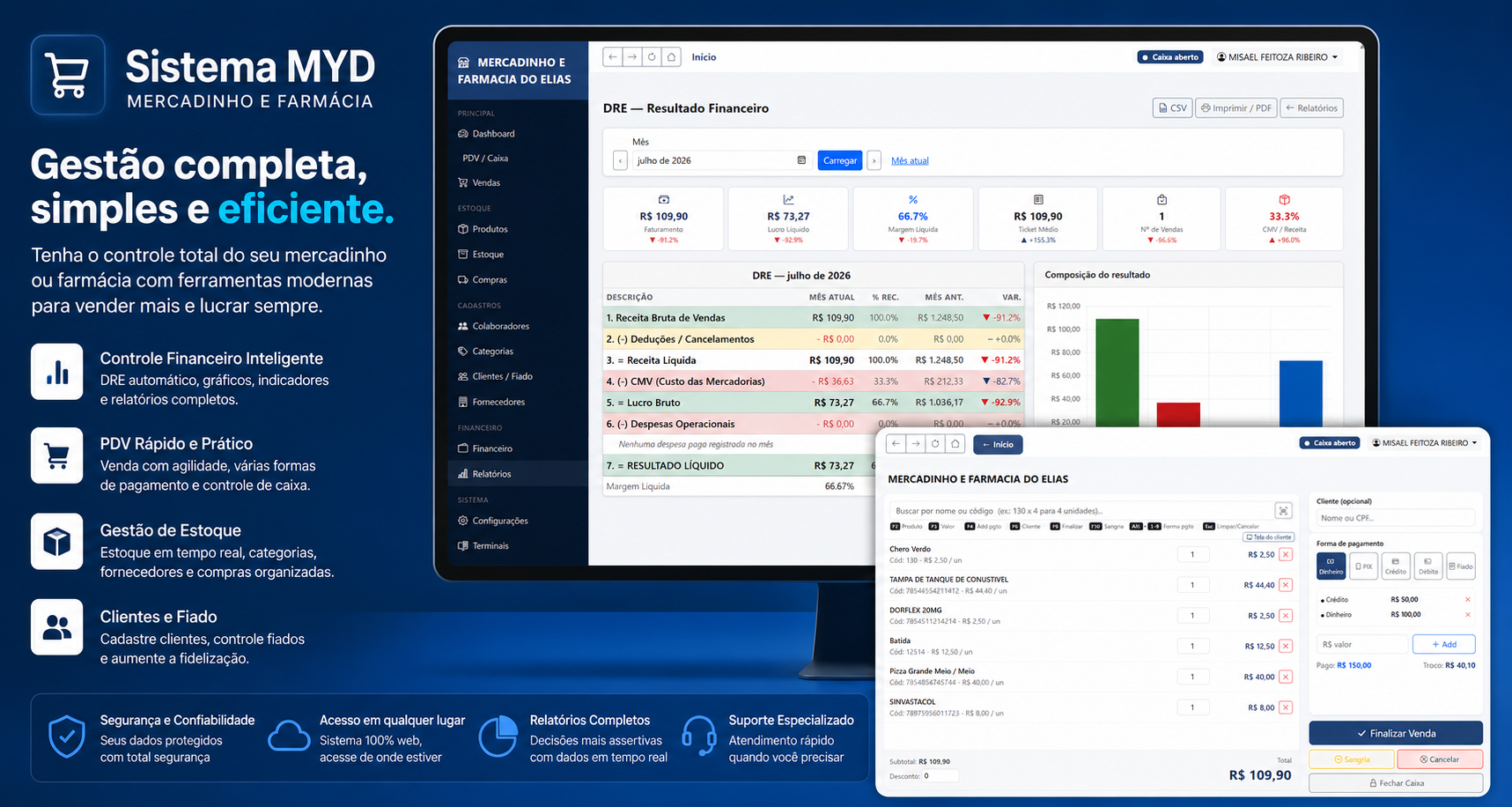1512x807 pixels.
Task: Select PIX payment method
Action: tap(1363, 566)
